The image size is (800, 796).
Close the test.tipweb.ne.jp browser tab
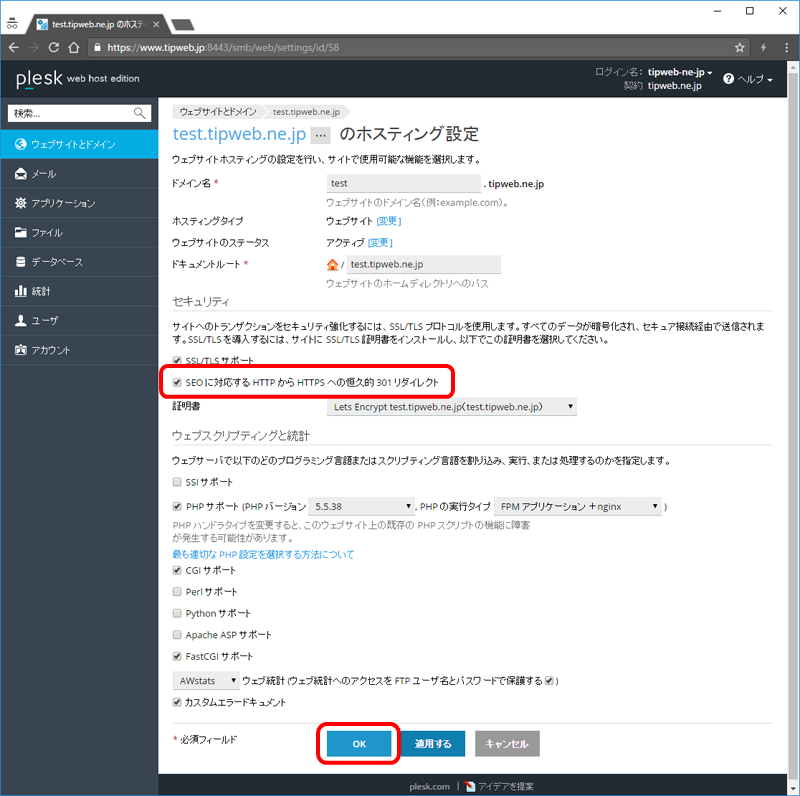pyautogui.click(x=156, y=24)
